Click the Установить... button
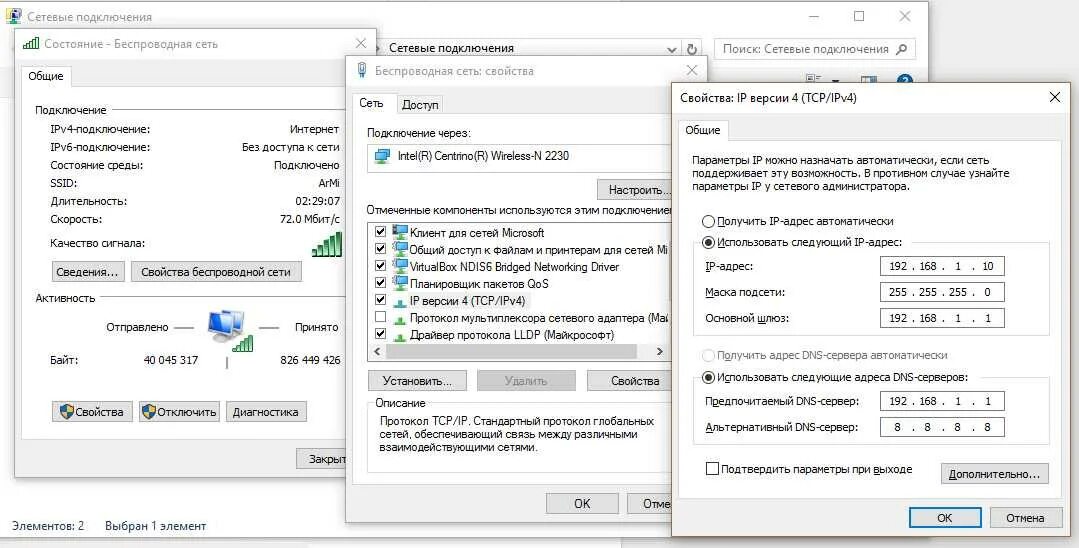 (417, 381)
